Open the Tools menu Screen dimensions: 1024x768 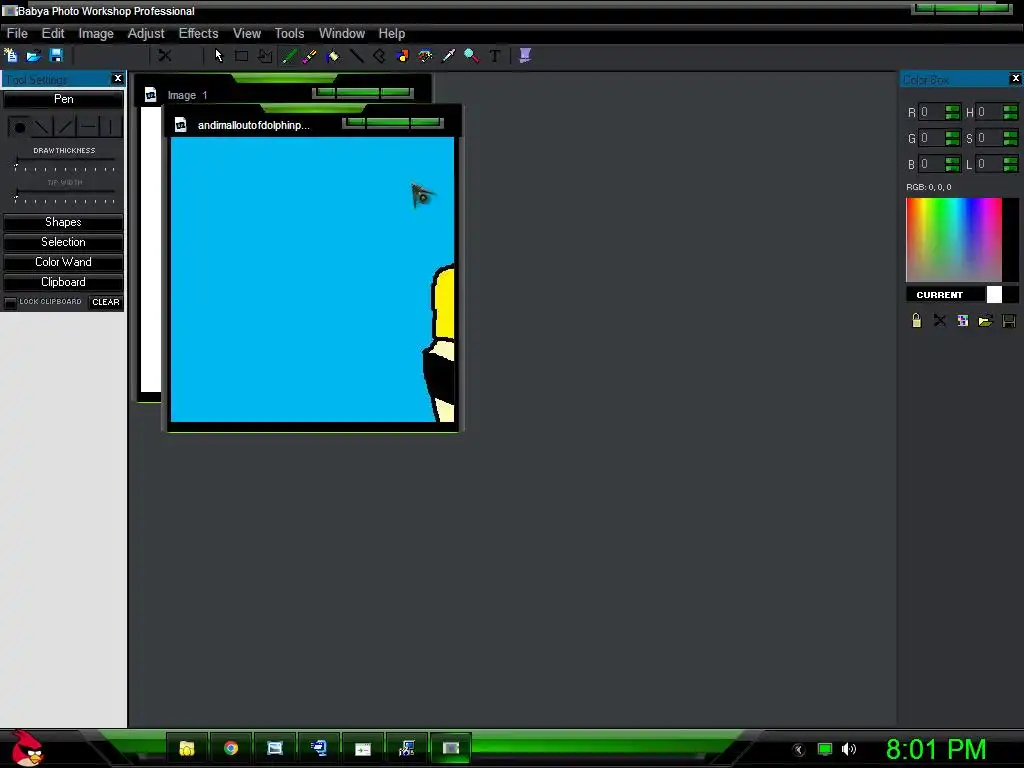289,33
